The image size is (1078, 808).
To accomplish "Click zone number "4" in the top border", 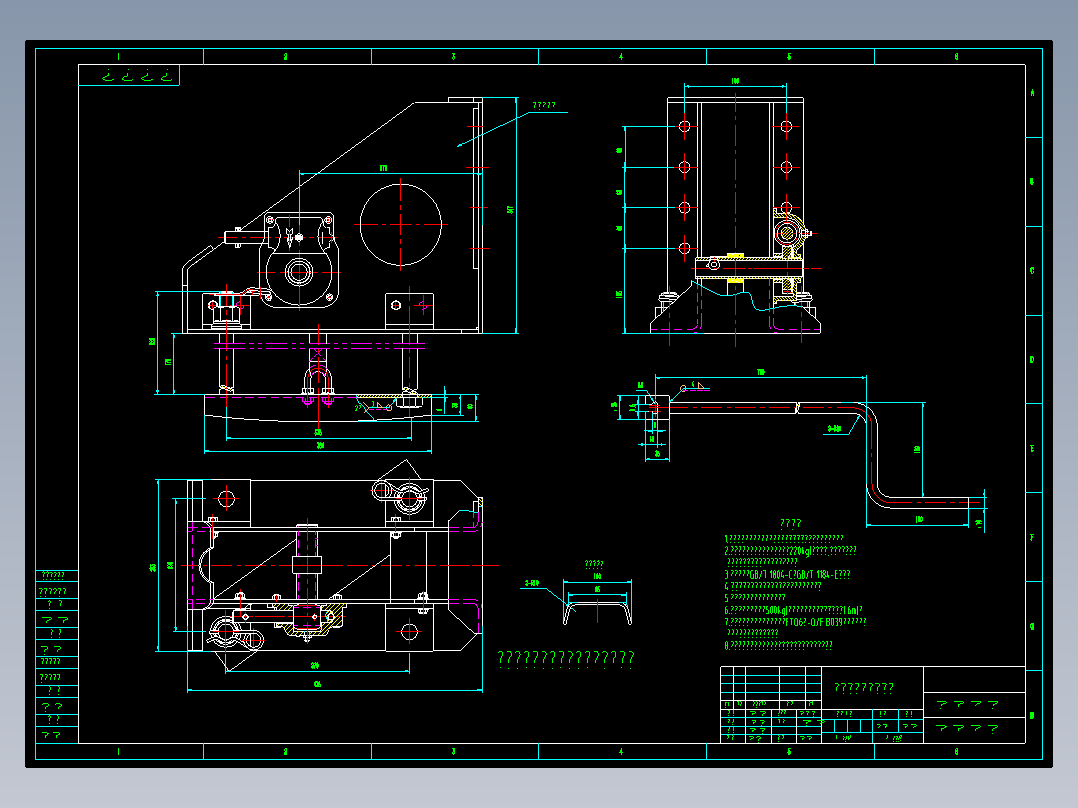I will [x=621, y=56].
